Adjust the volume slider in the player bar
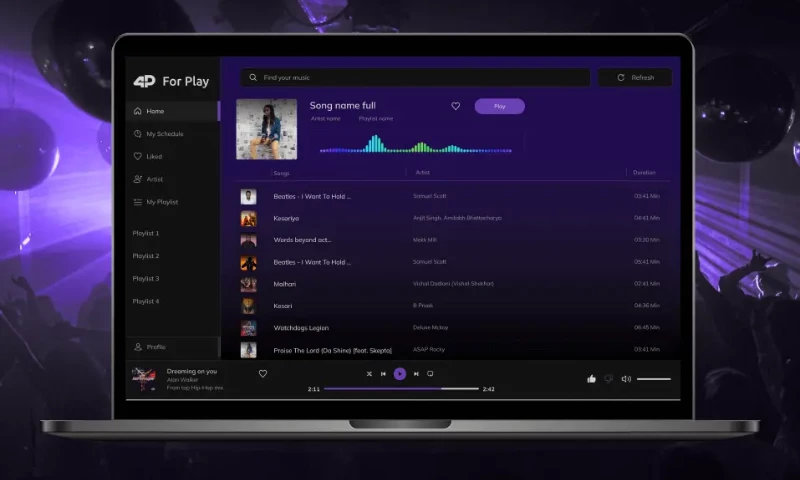This screenshot has height=480, width=800. (x=654, y=379)
